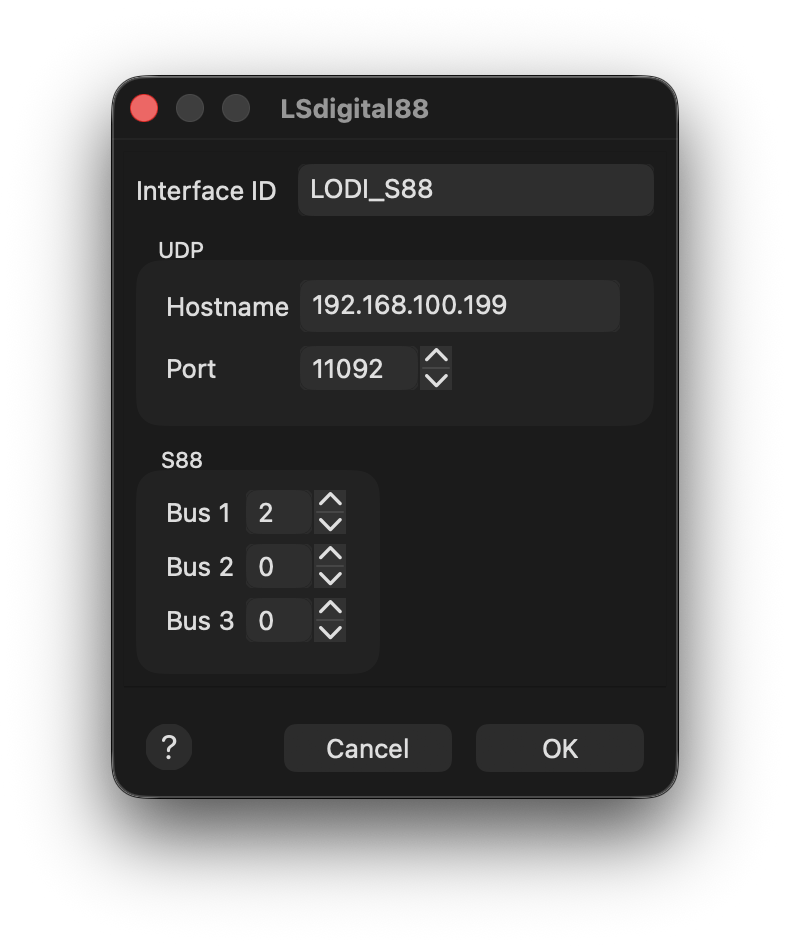Increment Bus 3 module count
This screenshot has width=790, height=946.
[x=330, y=609]
